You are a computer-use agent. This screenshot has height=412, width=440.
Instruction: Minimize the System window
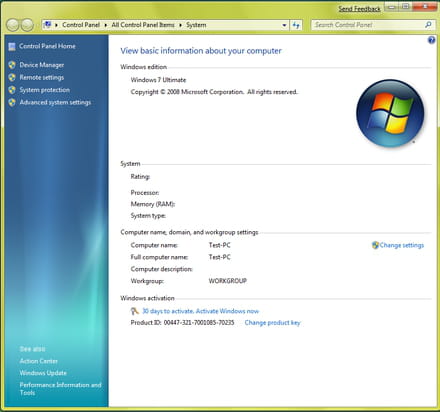[x=392, y=6]
